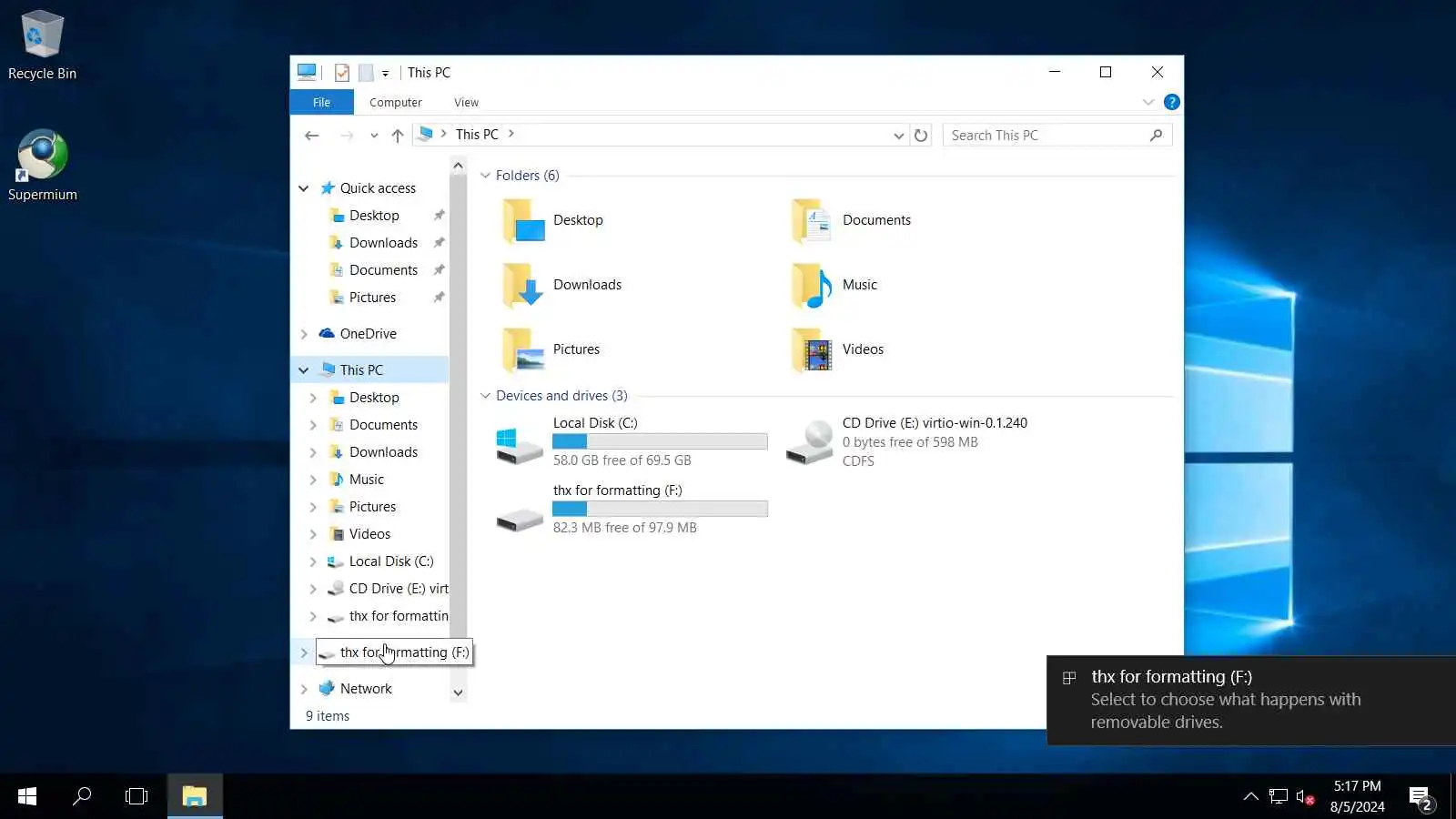
Task: Expand Local Disk (C:) in the navigation tree
Action: tap(313, 561)
